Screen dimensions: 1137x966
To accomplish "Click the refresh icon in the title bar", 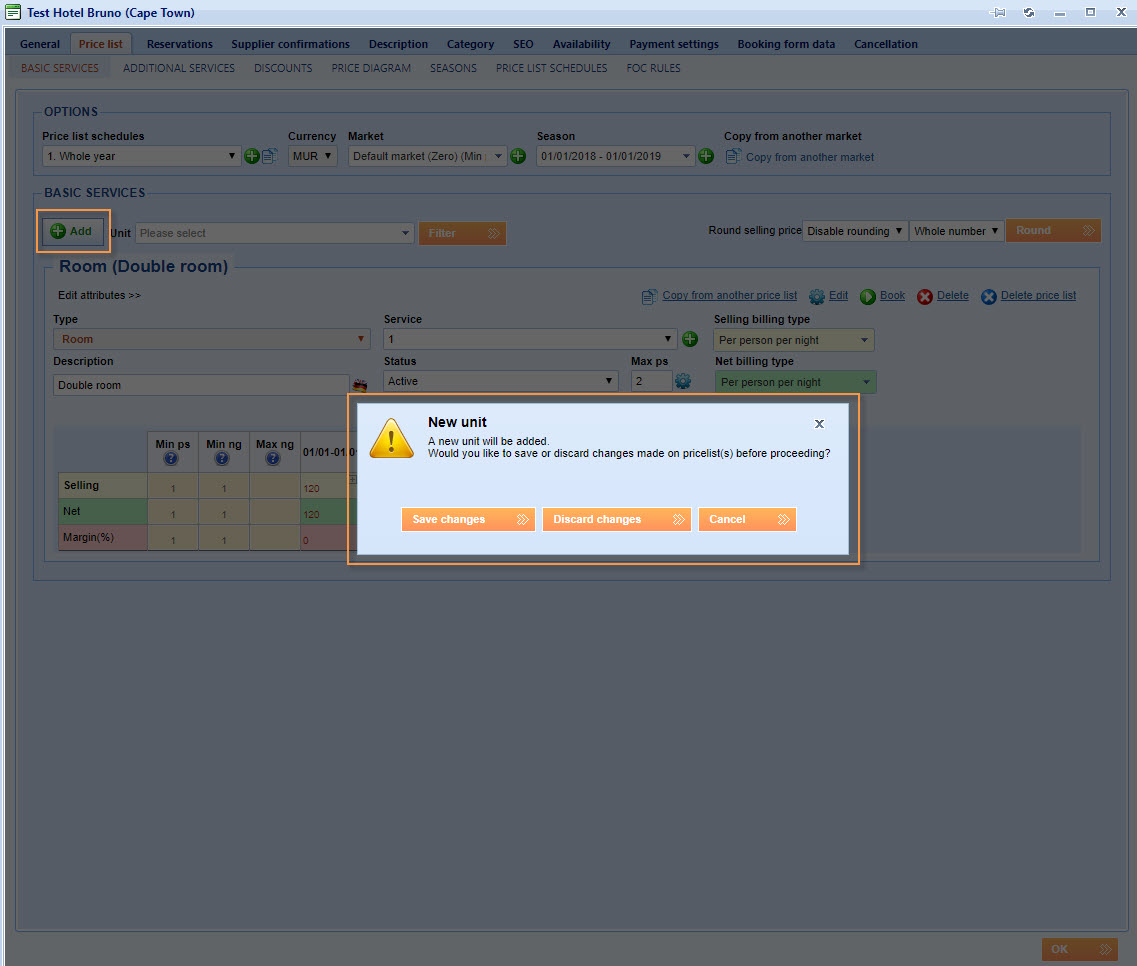I will tap(1029, 12).
